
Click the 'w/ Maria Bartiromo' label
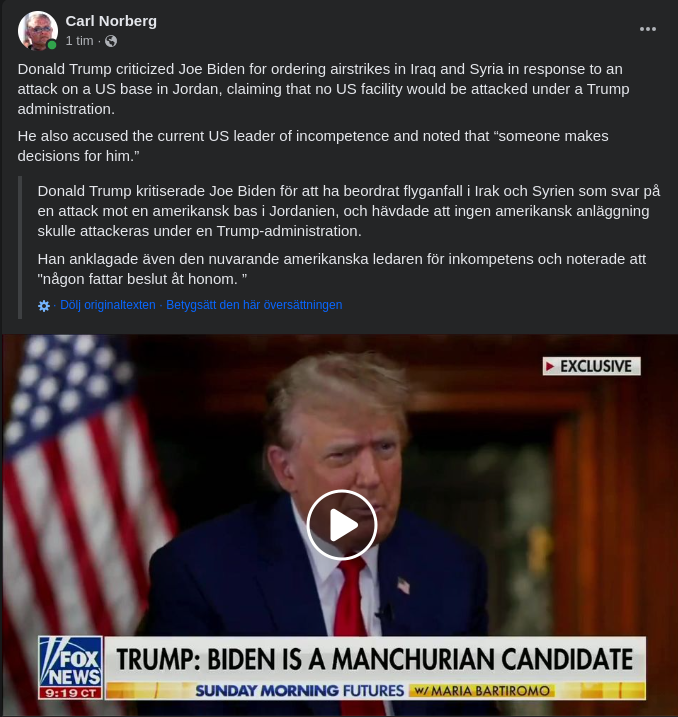pyautogui.click(x=482, y=690)
